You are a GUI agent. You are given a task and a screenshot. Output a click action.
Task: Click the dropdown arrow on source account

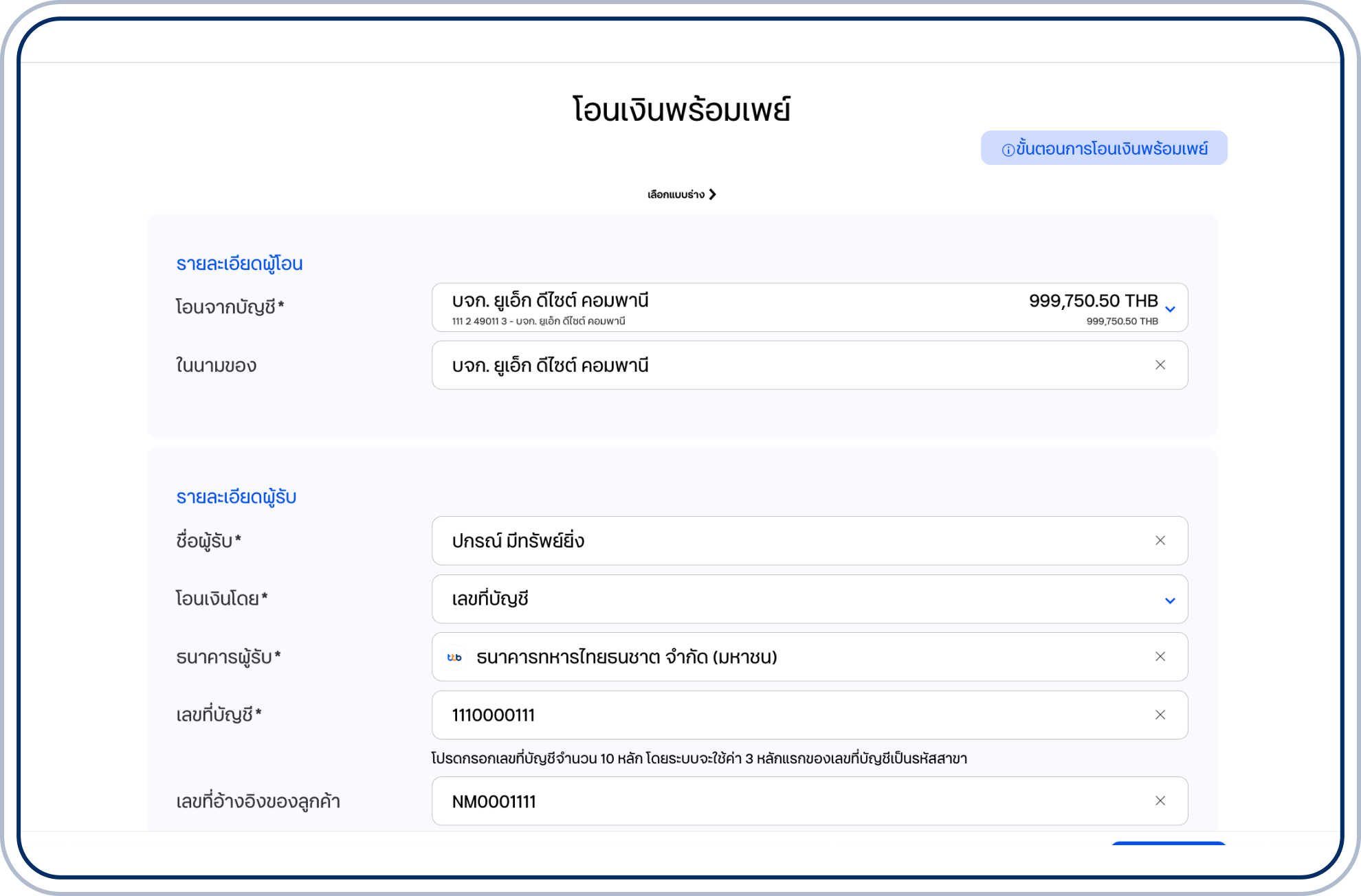point(1169,308)
